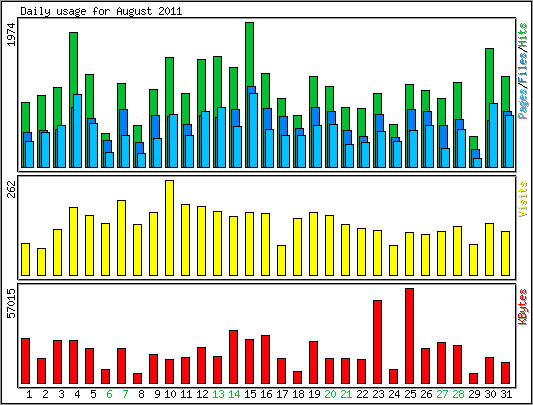Click green weekend day label 28
Viewport: 533px width, 405px height.
458,394
